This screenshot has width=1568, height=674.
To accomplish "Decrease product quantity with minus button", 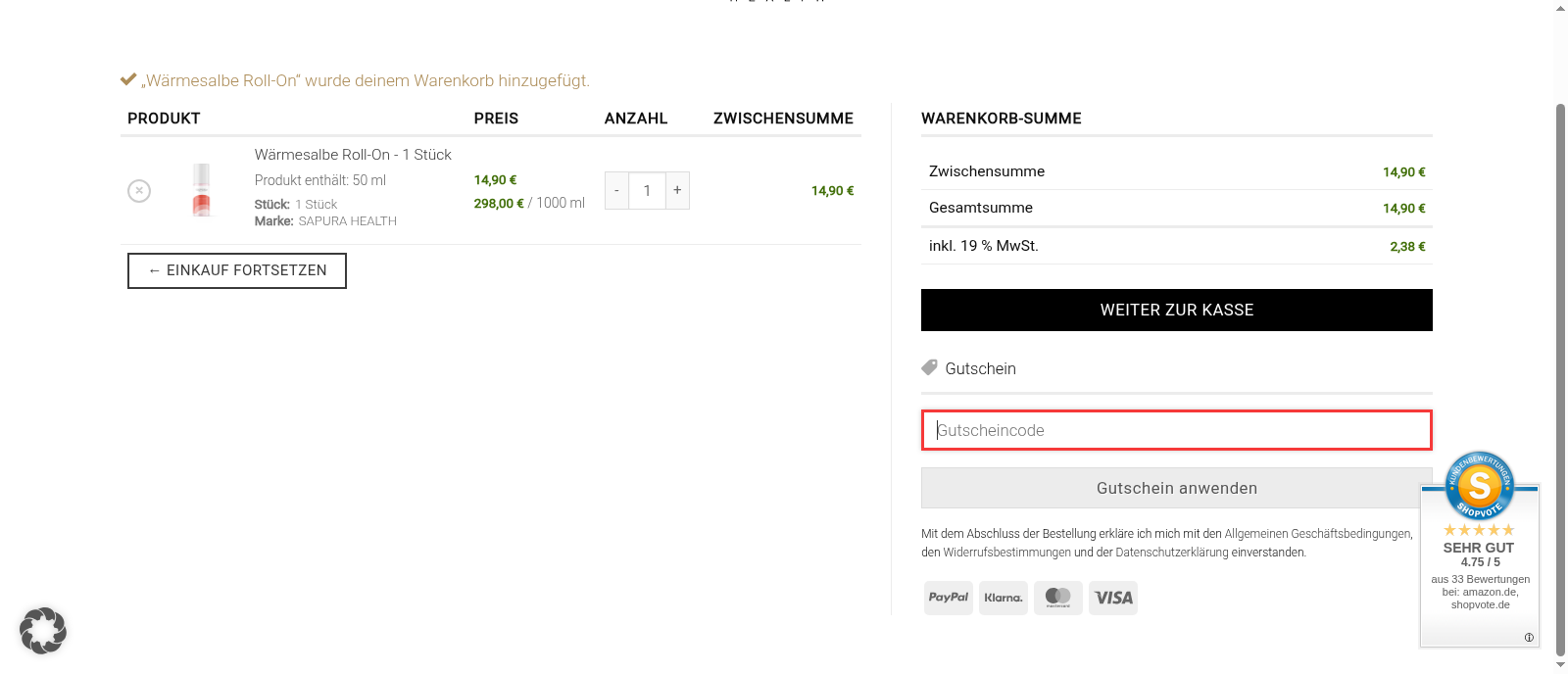I will (616, 191).
